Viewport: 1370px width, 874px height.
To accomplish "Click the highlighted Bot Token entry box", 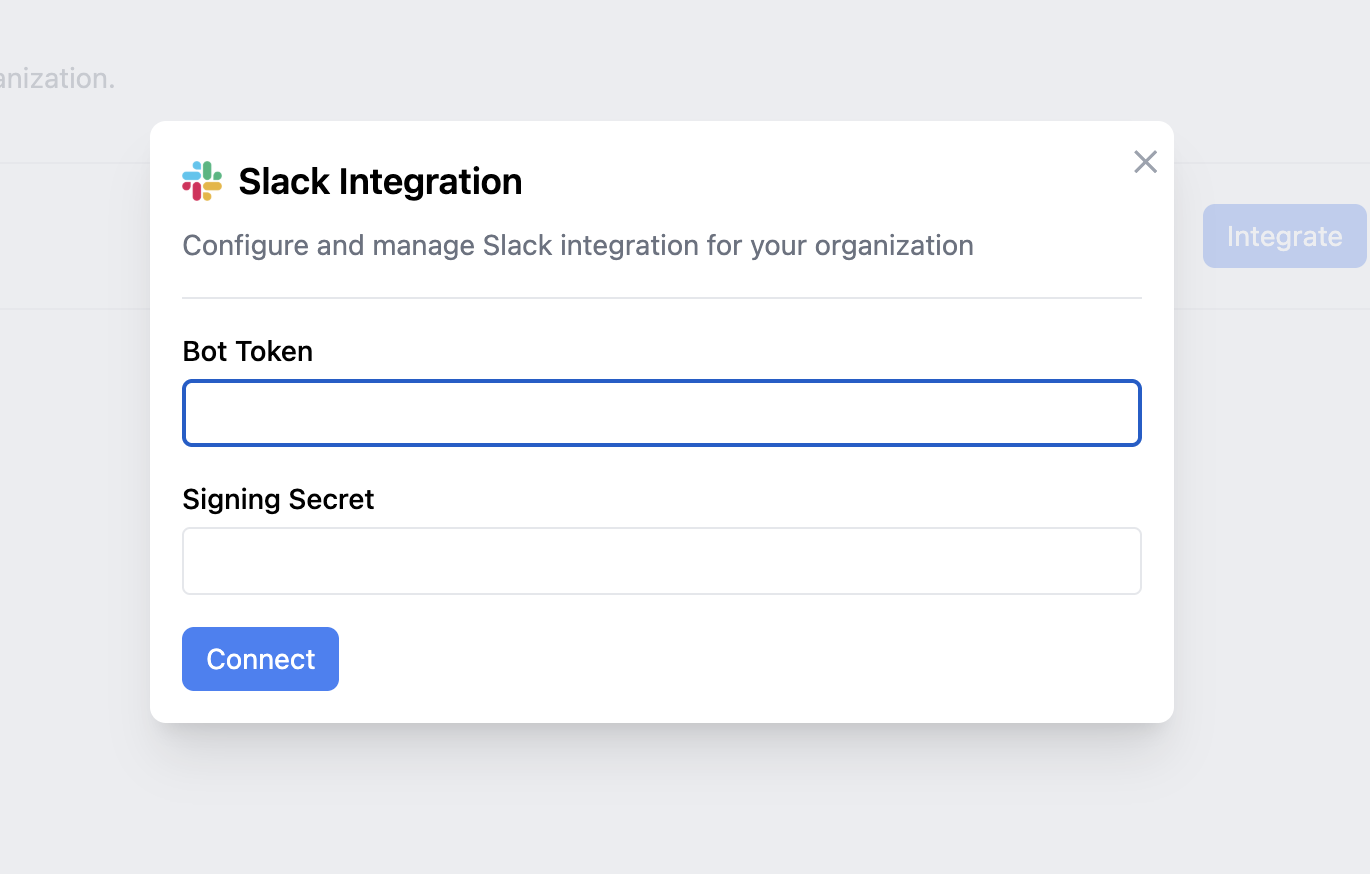I will (661, 412).
